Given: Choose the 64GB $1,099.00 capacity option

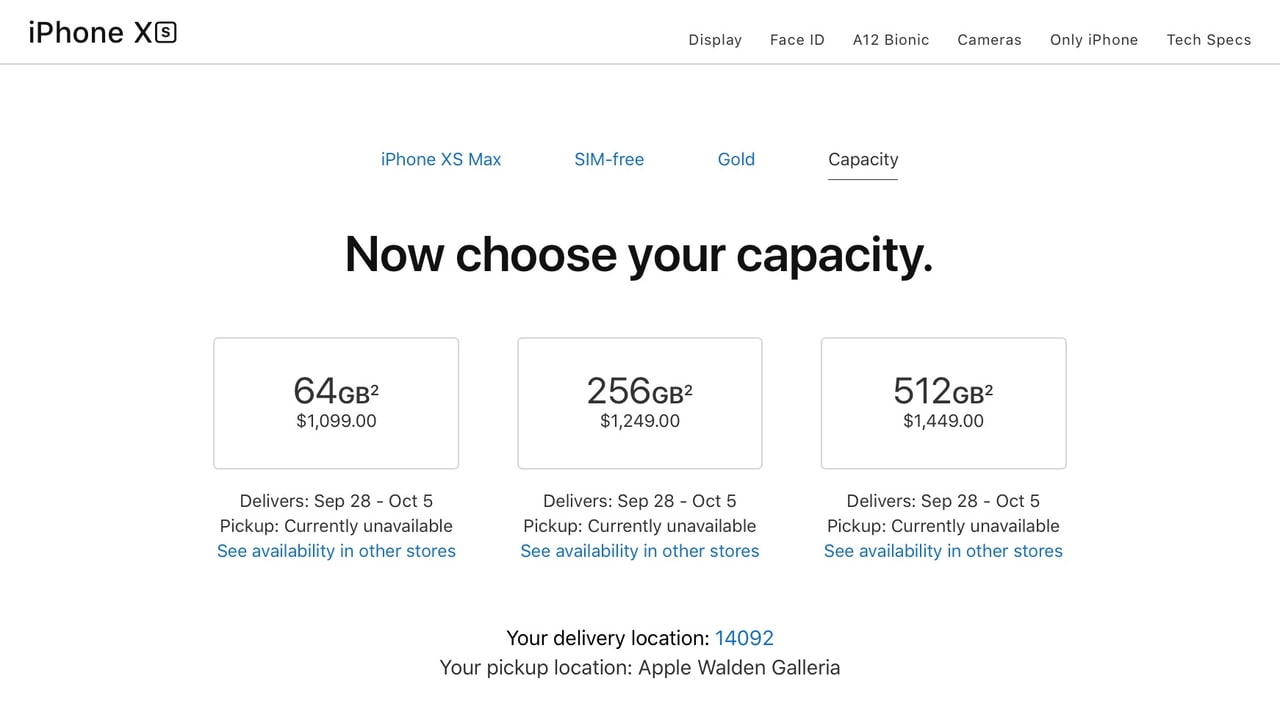Looking at the screenshot, I should tap(336, 403).
